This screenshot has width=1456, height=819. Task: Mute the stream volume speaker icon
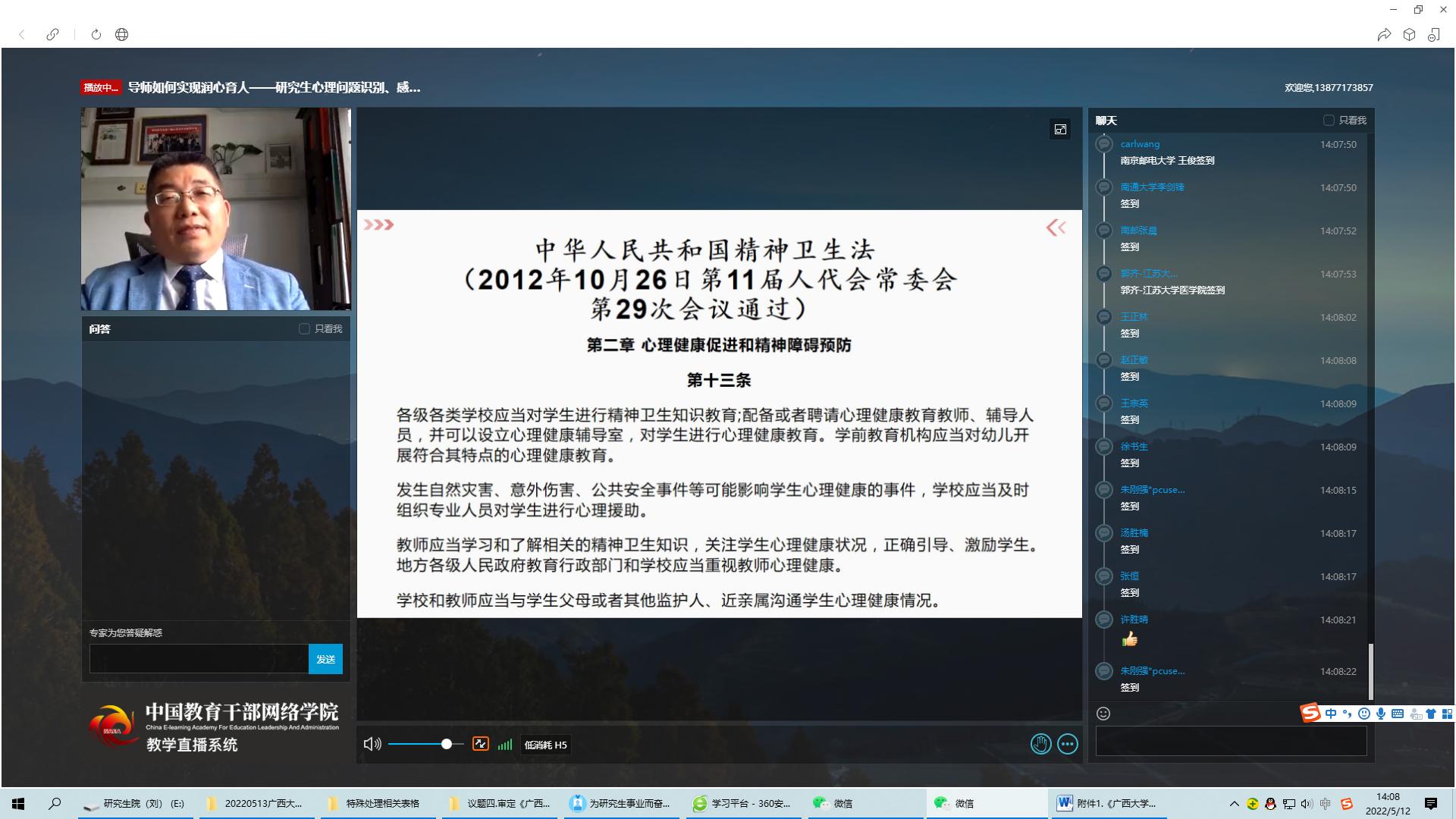[x=372, y=744]
